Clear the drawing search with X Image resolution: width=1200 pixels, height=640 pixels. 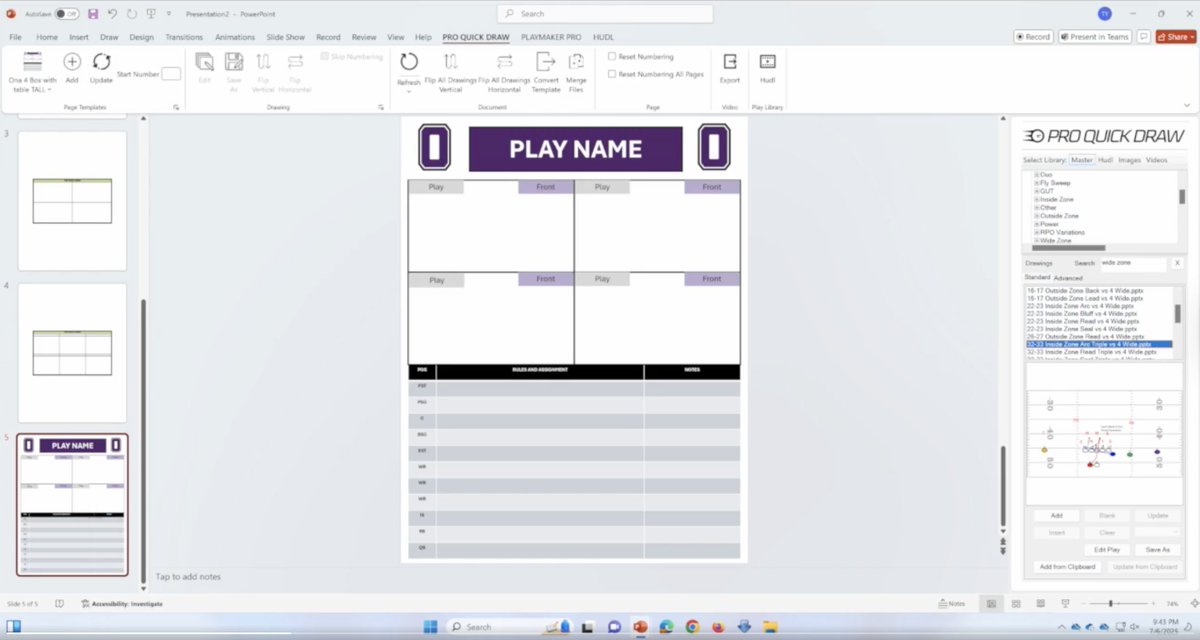pos(1177,264)
